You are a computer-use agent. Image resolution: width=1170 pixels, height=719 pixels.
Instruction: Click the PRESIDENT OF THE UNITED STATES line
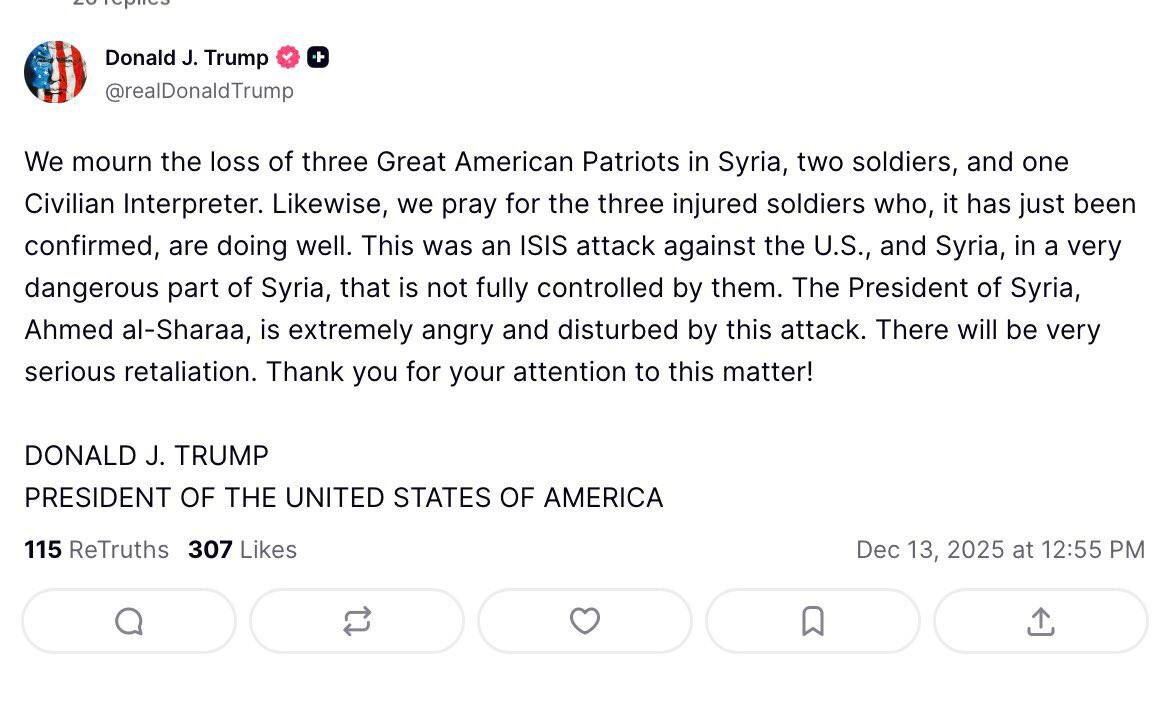pyautogui.click(x=343, y=497)
